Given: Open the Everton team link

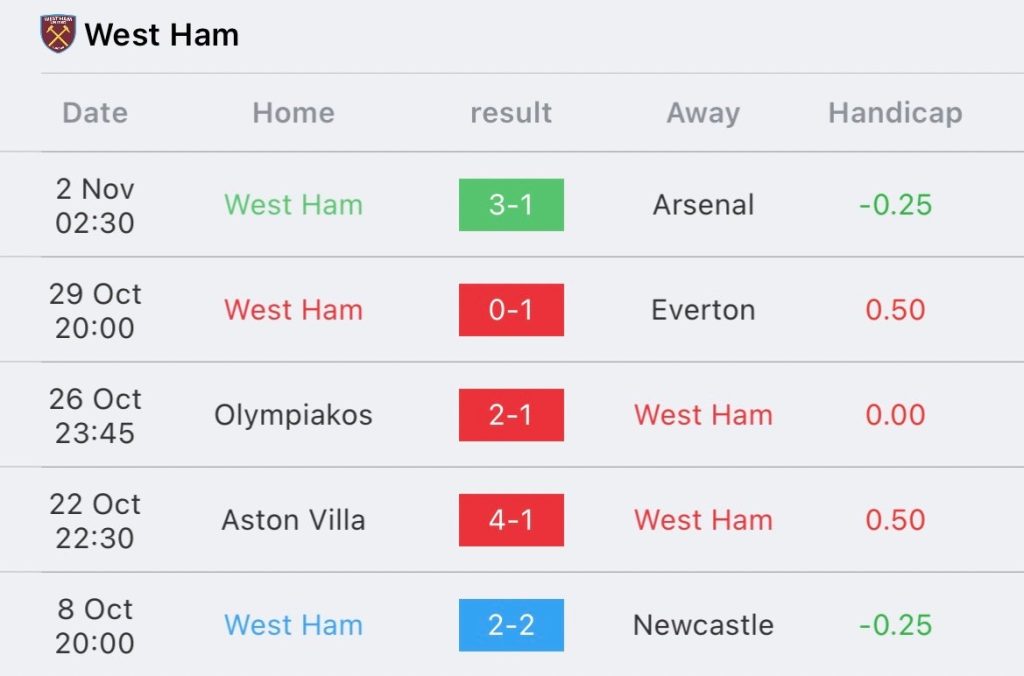Looking at the screenshot, I should (x=703, y=310).
